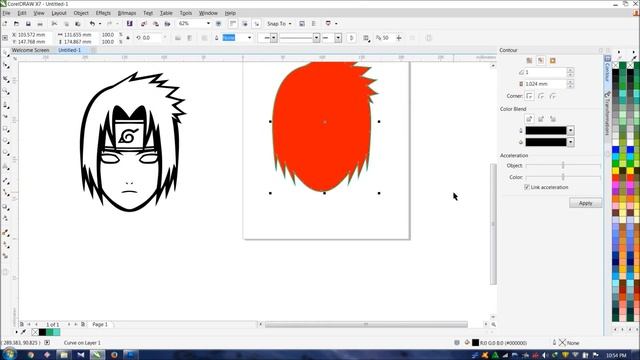Choose 'To center' contour icon
This screenshot has height=360, width=640.
pos(529,60)
